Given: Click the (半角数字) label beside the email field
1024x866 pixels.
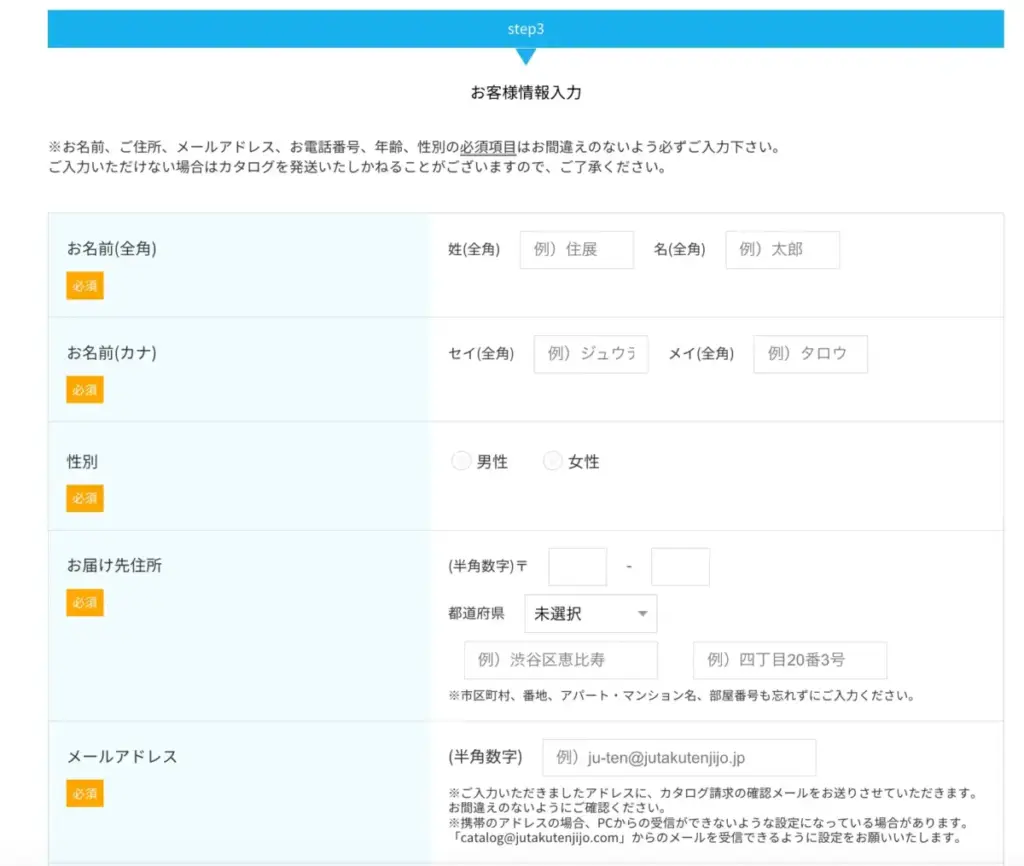Looking at the screenshot, I should pos(485,757).
